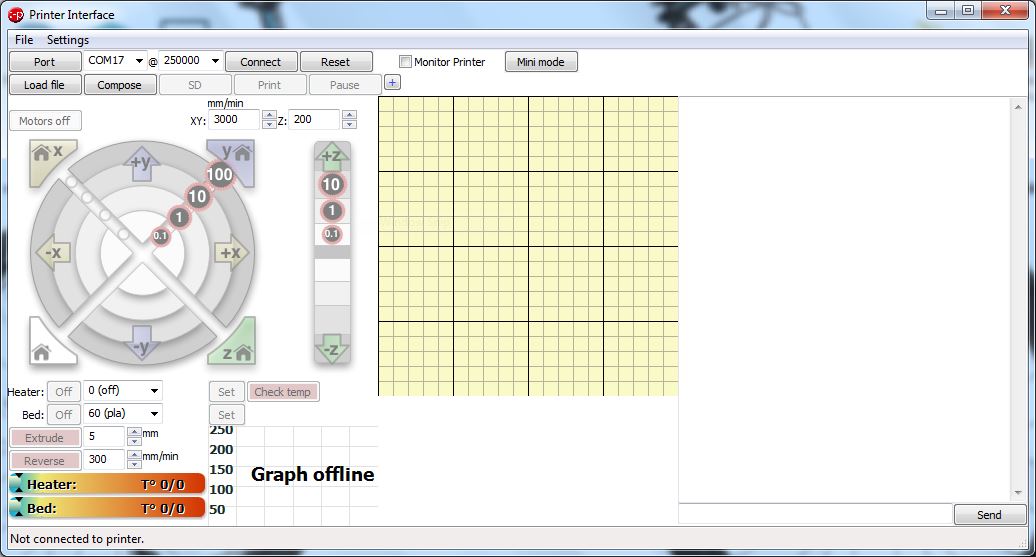
Task: Adjust extrude speed spinner
Action: [134, 459]
